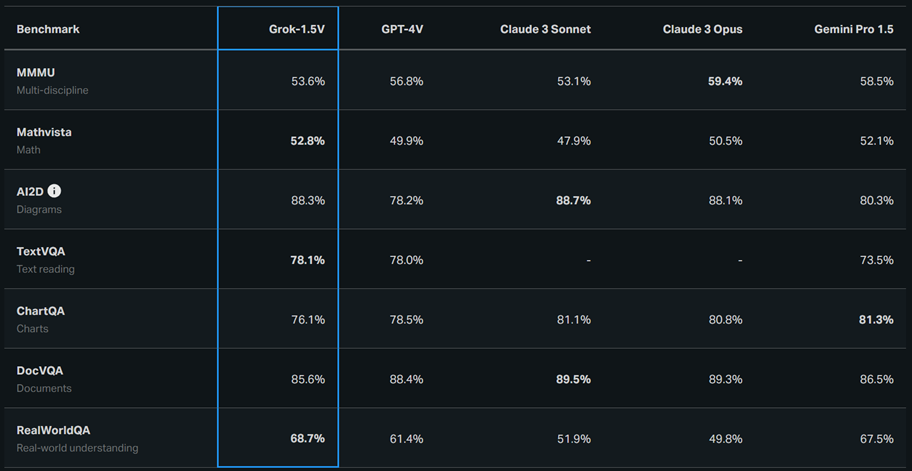Click the RealWorldQA benchmark name
The height and width of the screenshot is (471, 912).
pos(53,430)
